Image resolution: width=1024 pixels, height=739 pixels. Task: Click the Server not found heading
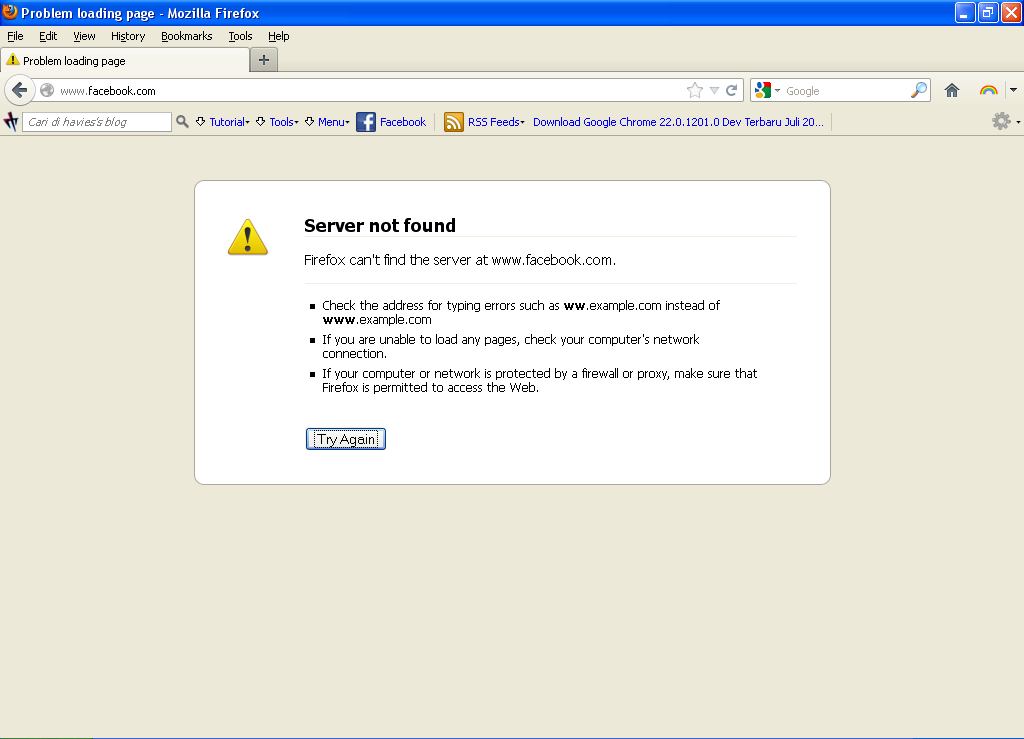[380, 226]
